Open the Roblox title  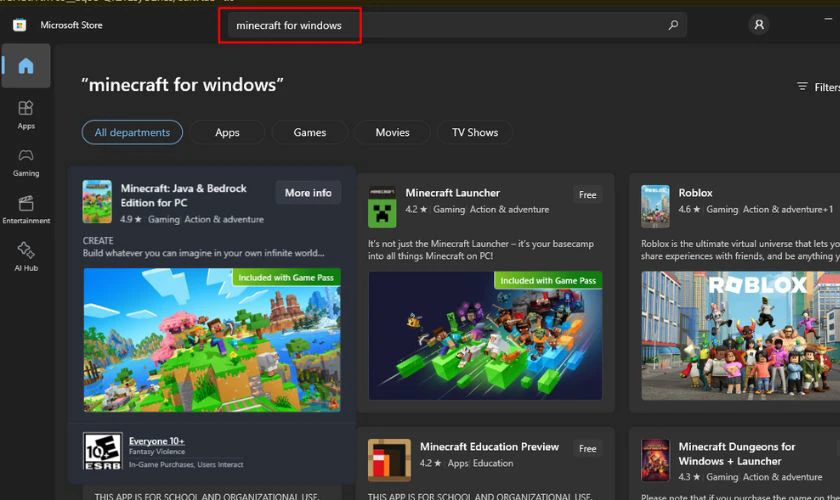(695, 192)
